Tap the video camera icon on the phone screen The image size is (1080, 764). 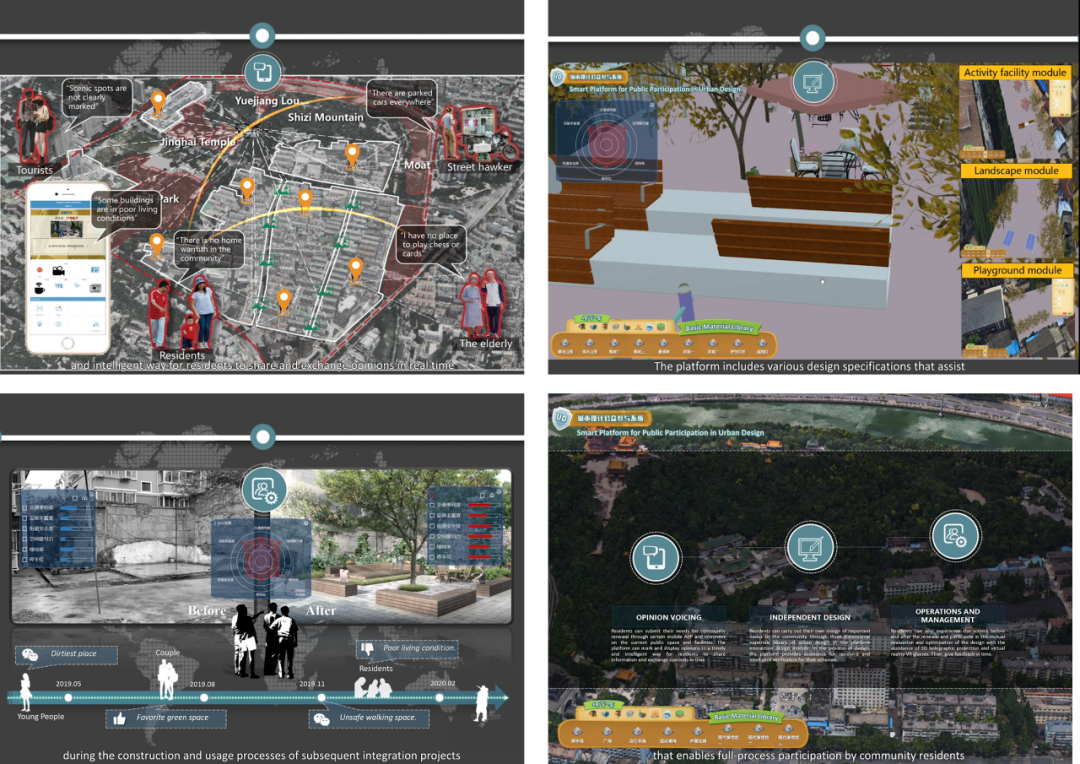(59, 271)
